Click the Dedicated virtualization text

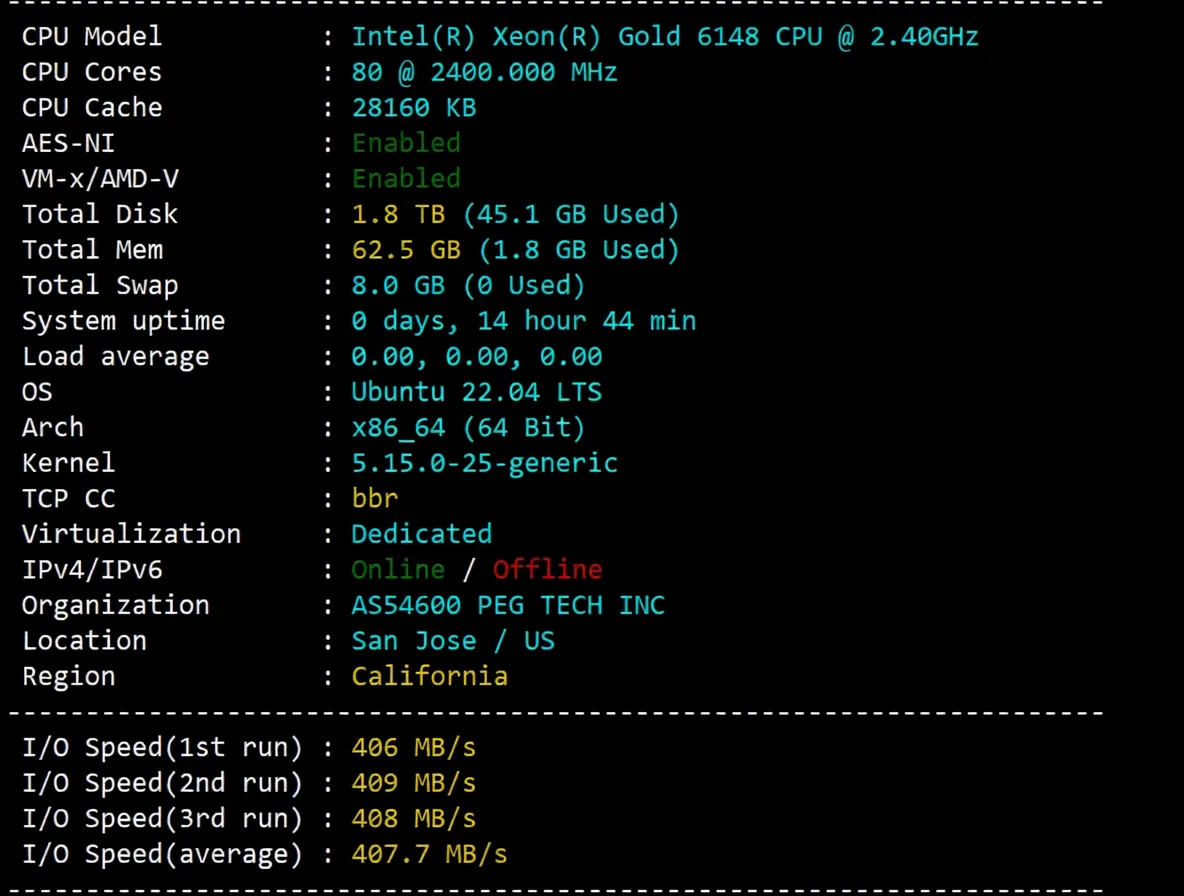(x=421, y=533)
